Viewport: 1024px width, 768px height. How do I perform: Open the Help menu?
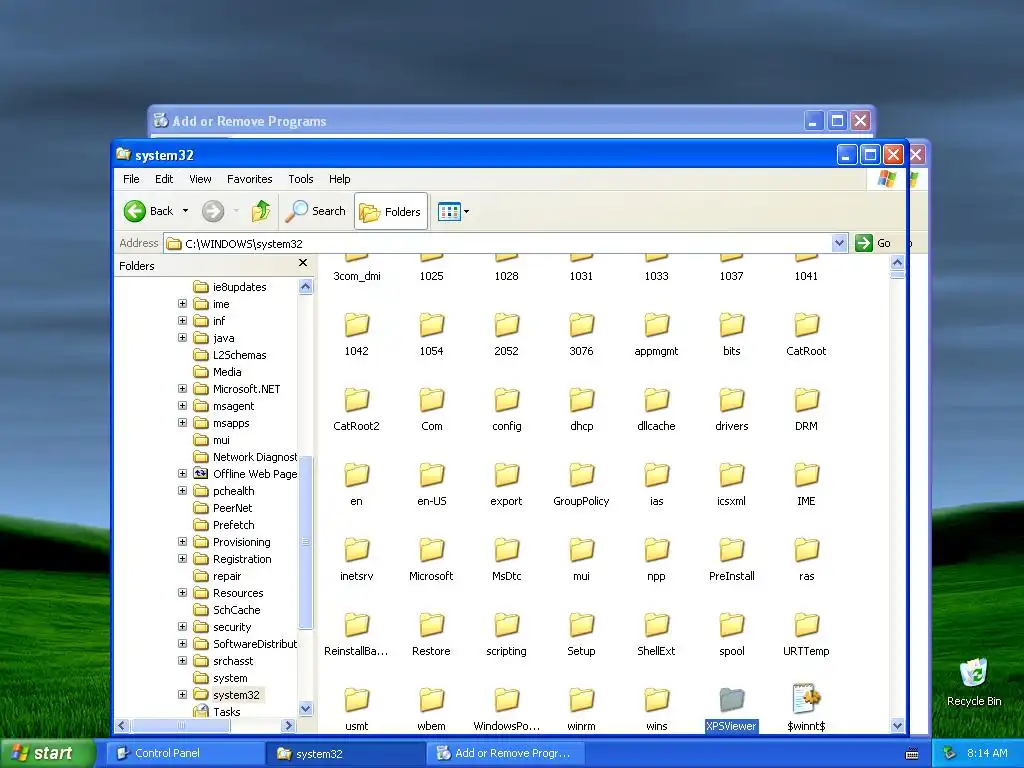[x=339, y=179]
